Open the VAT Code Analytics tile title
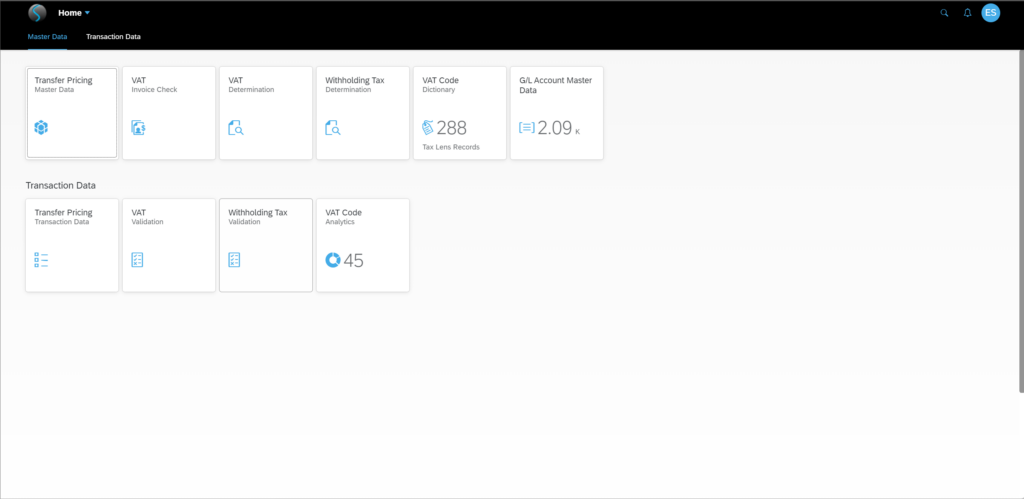This screenshot has width=1024, height=499. [x=344, y=212]
